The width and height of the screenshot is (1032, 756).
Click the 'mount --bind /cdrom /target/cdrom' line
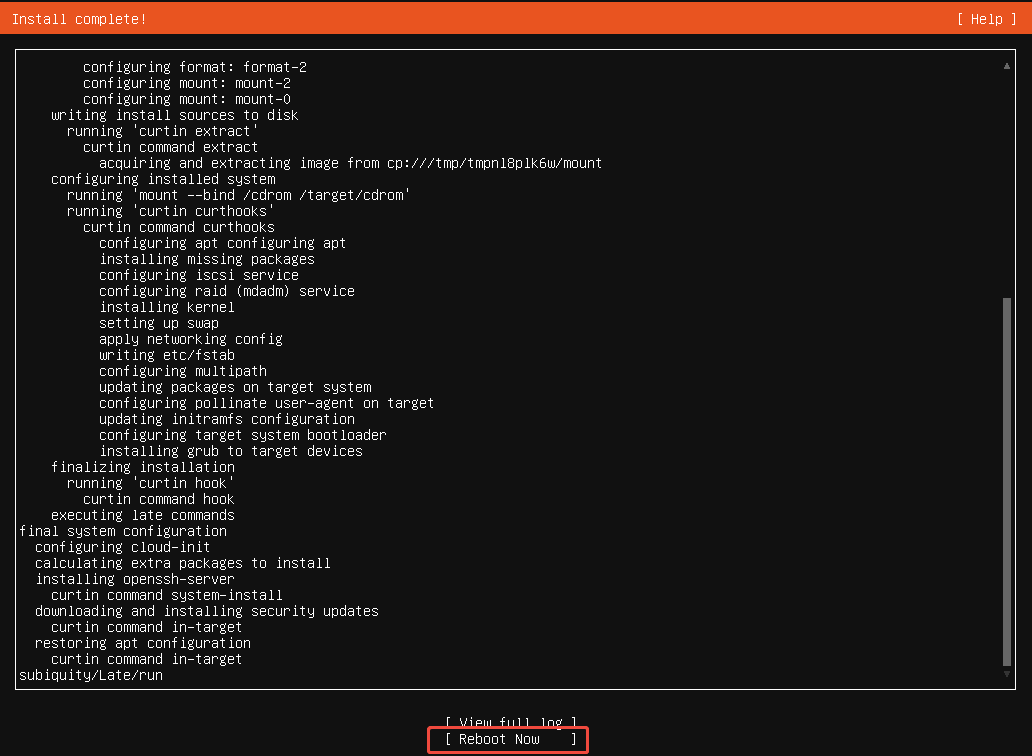tap(238, 195)
